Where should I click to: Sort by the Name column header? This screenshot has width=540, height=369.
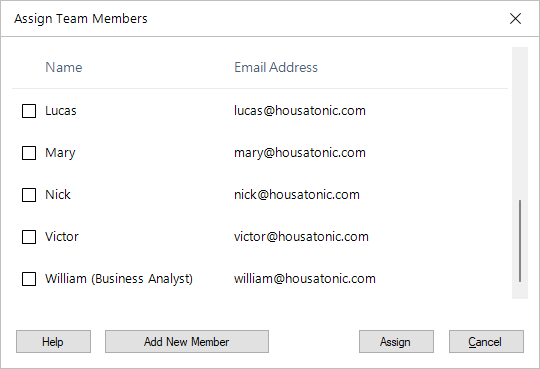[x=64, y=67]
